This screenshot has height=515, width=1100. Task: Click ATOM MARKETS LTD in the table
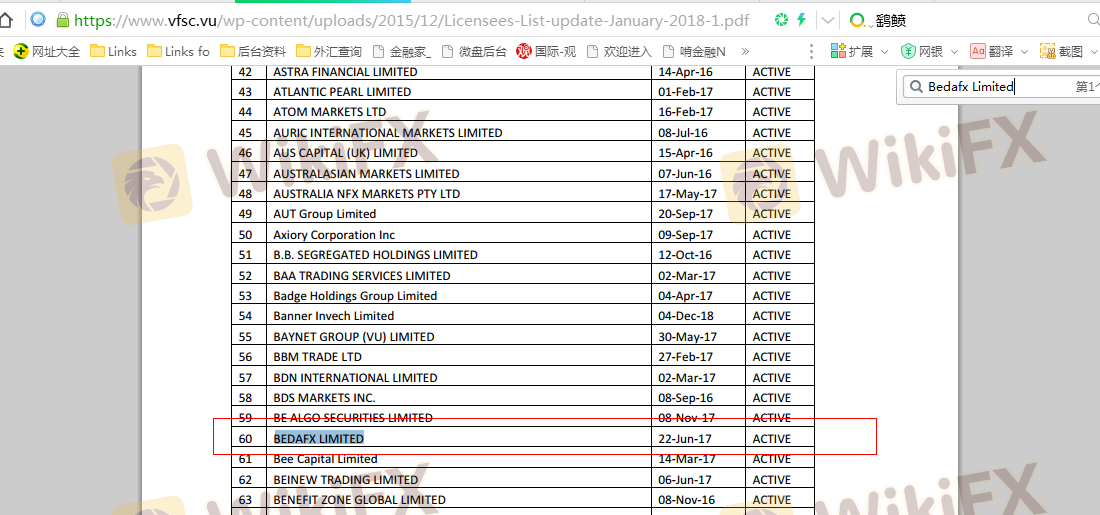329,112
